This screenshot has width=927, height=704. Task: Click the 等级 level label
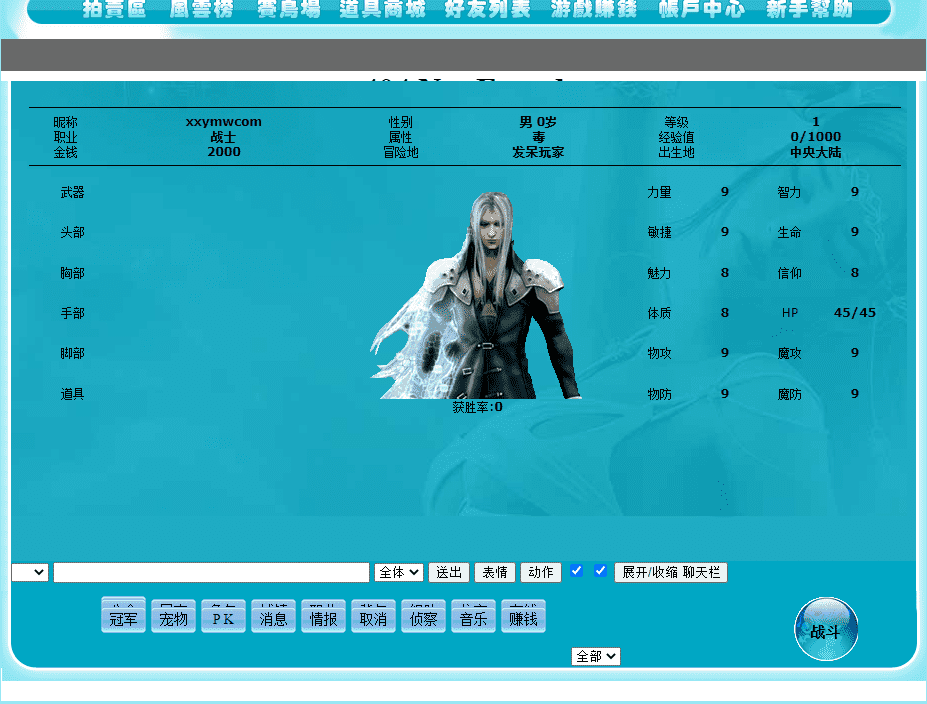[676, 122]
